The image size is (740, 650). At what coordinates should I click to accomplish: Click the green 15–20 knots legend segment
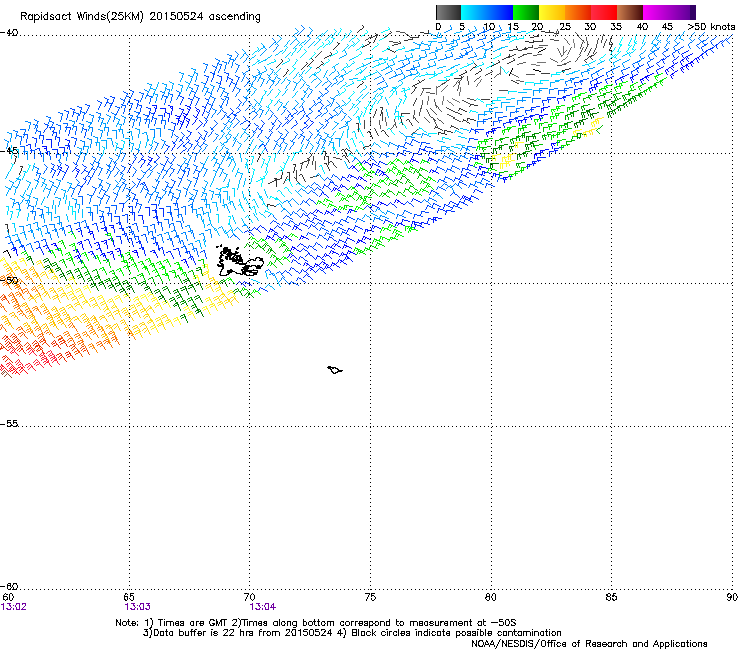526,12
